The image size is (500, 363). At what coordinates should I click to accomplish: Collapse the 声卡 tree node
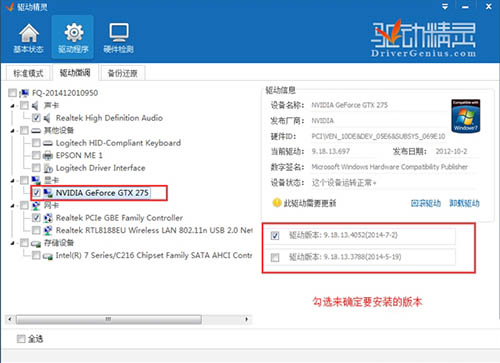(x=13, y=106)
